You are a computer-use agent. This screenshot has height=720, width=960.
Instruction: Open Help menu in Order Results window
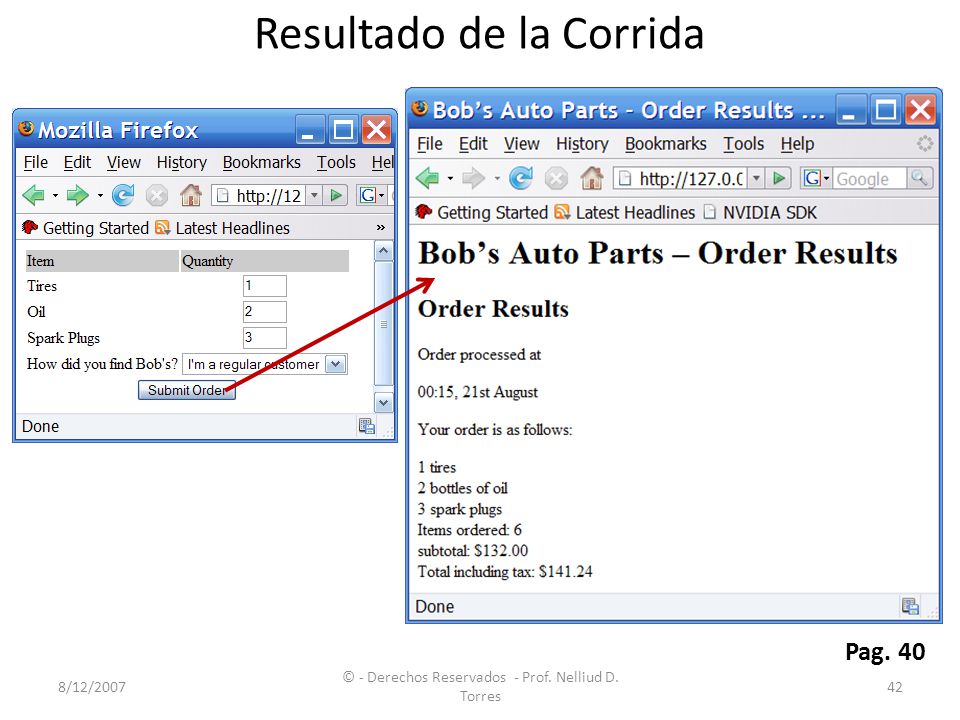click(x=797, y=144)
